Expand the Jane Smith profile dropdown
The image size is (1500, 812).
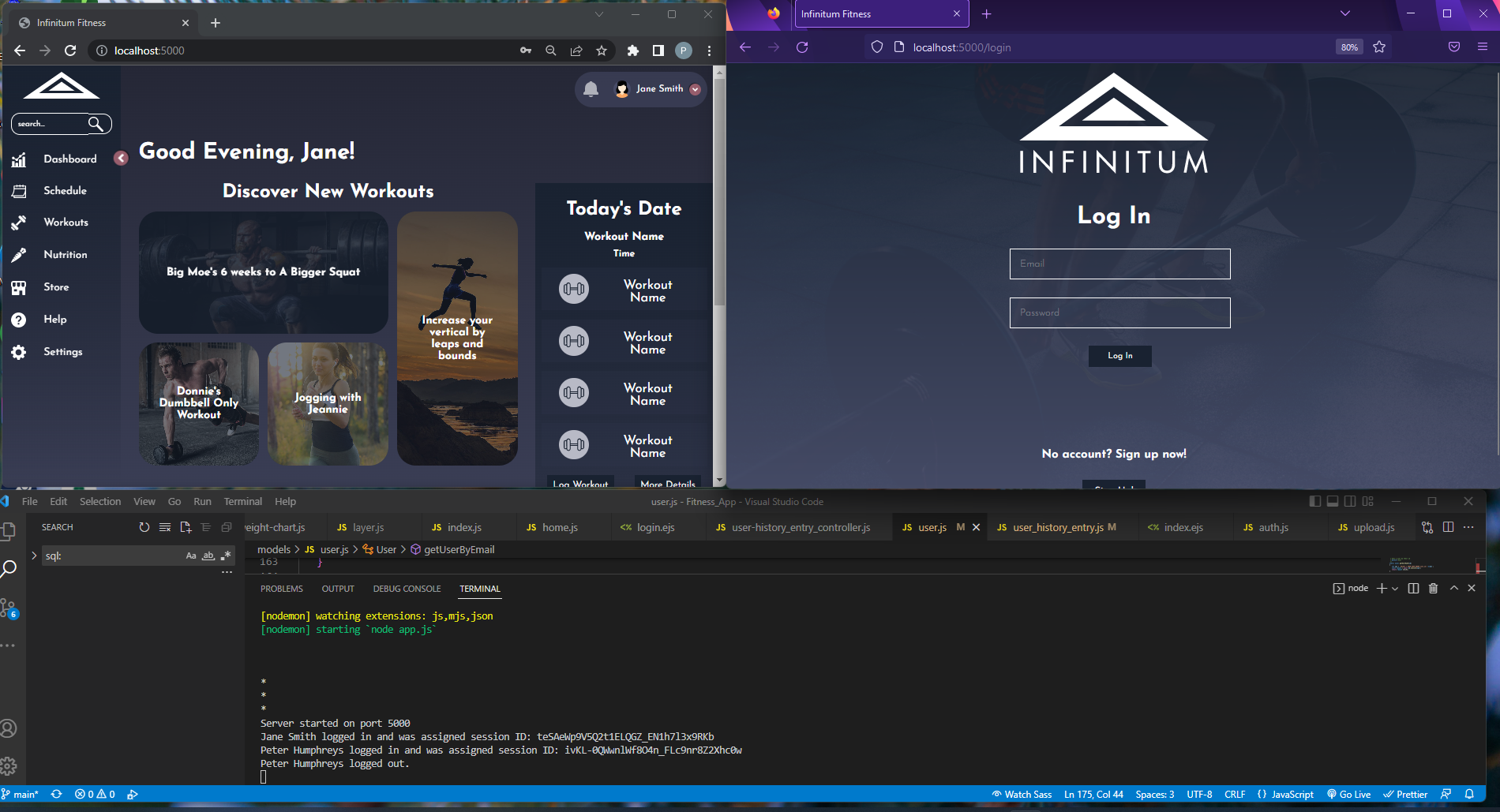point(696,89)
